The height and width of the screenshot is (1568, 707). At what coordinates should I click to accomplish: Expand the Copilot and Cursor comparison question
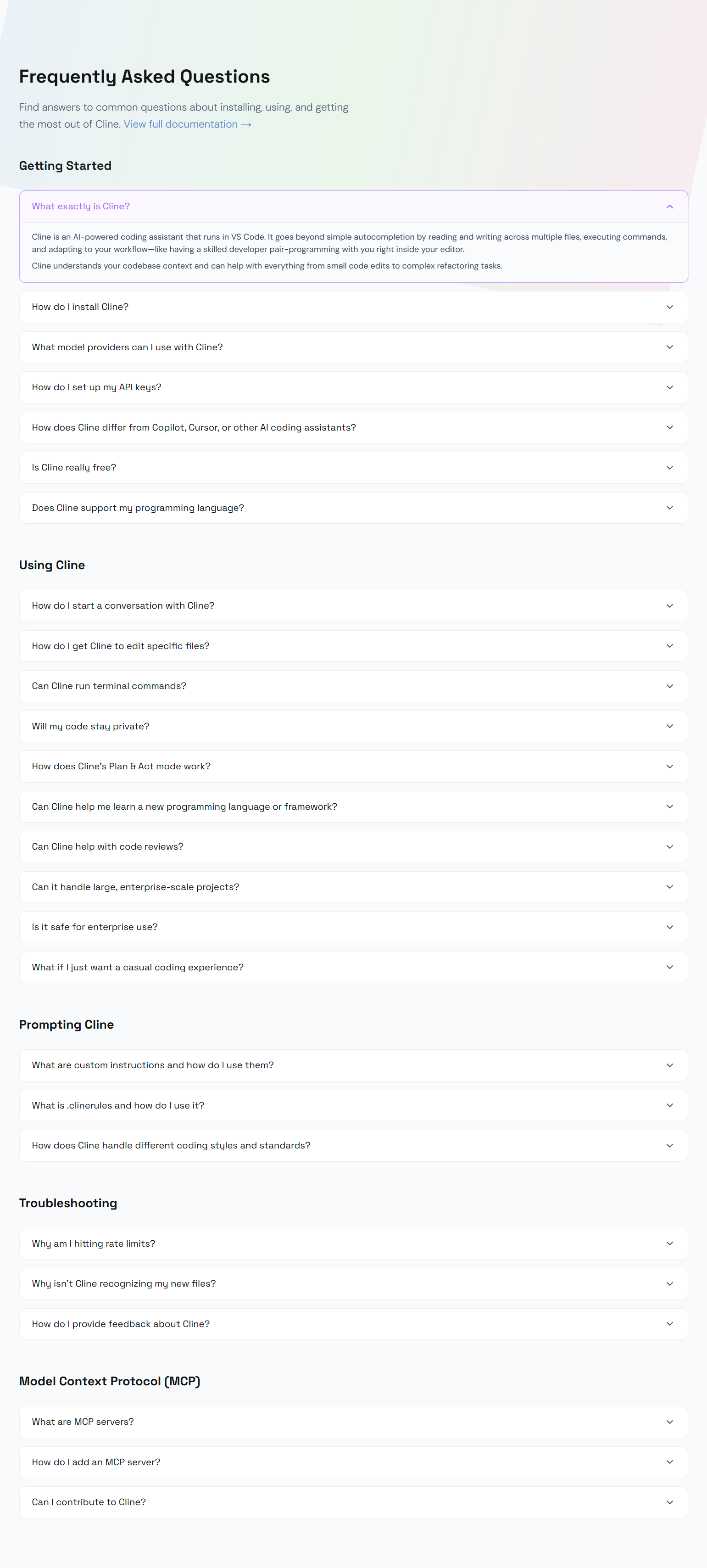coord(194,427)
